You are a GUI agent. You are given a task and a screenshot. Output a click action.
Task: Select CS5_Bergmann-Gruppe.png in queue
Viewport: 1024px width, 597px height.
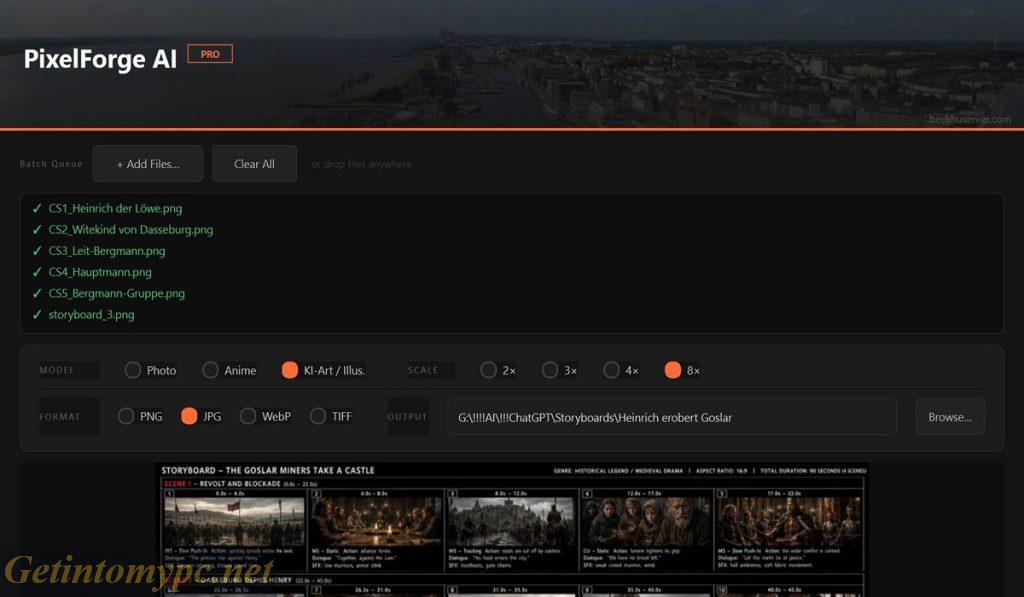coord(116,293)
